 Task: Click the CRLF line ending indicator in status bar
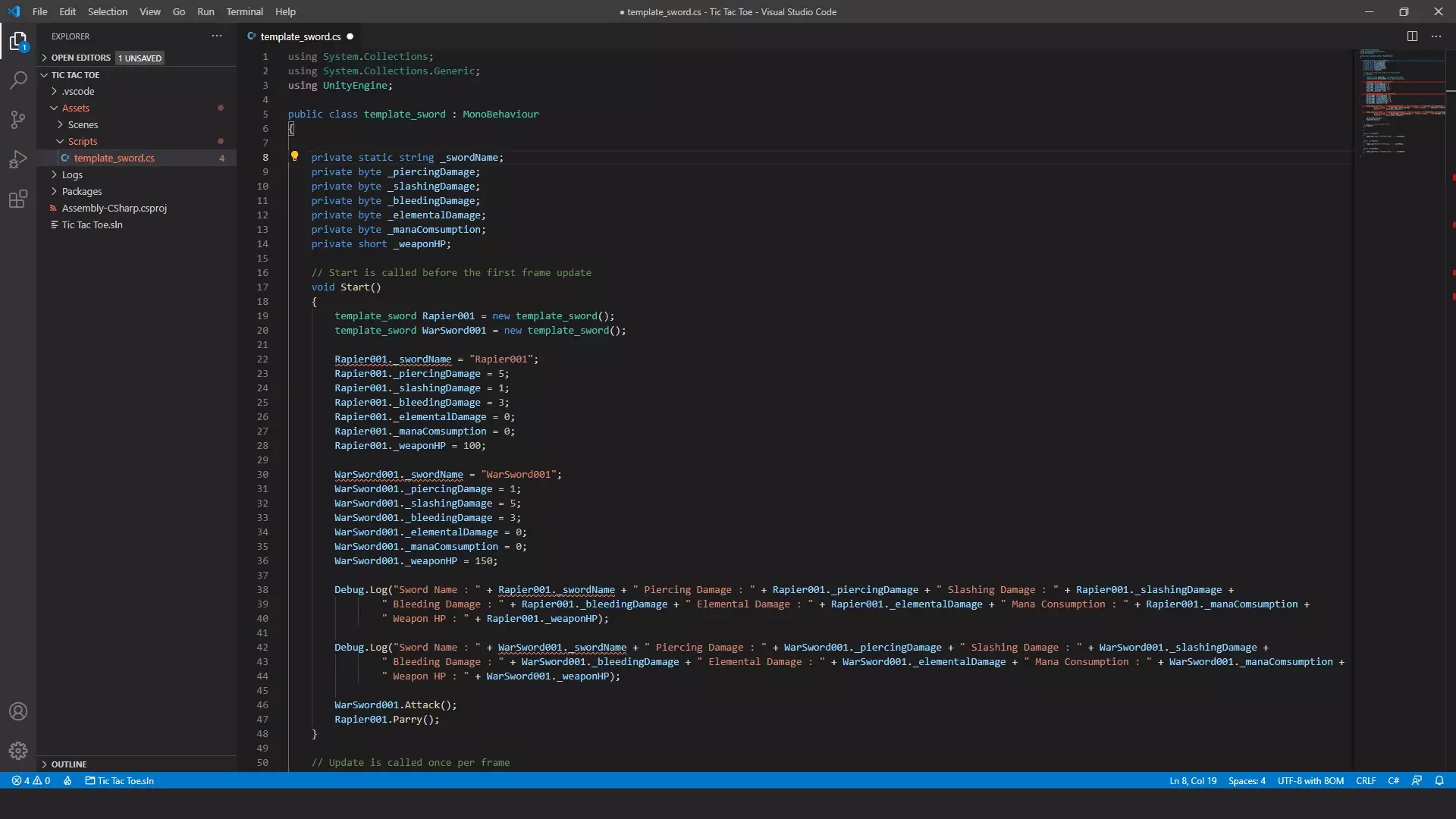(1366, 781)
